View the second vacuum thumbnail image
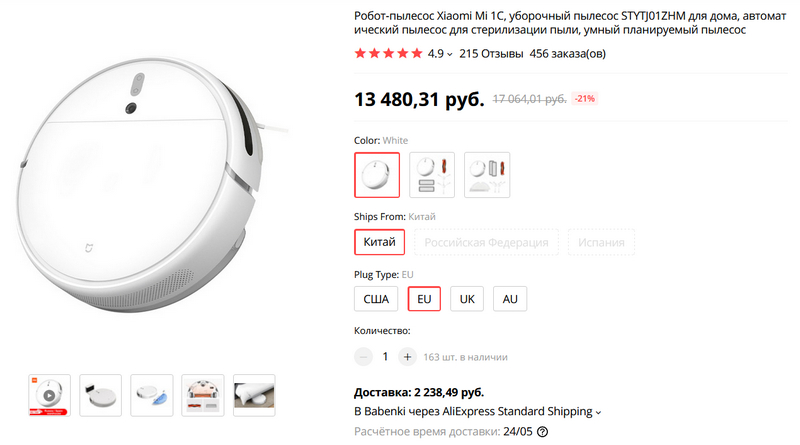 pos(100,395)
